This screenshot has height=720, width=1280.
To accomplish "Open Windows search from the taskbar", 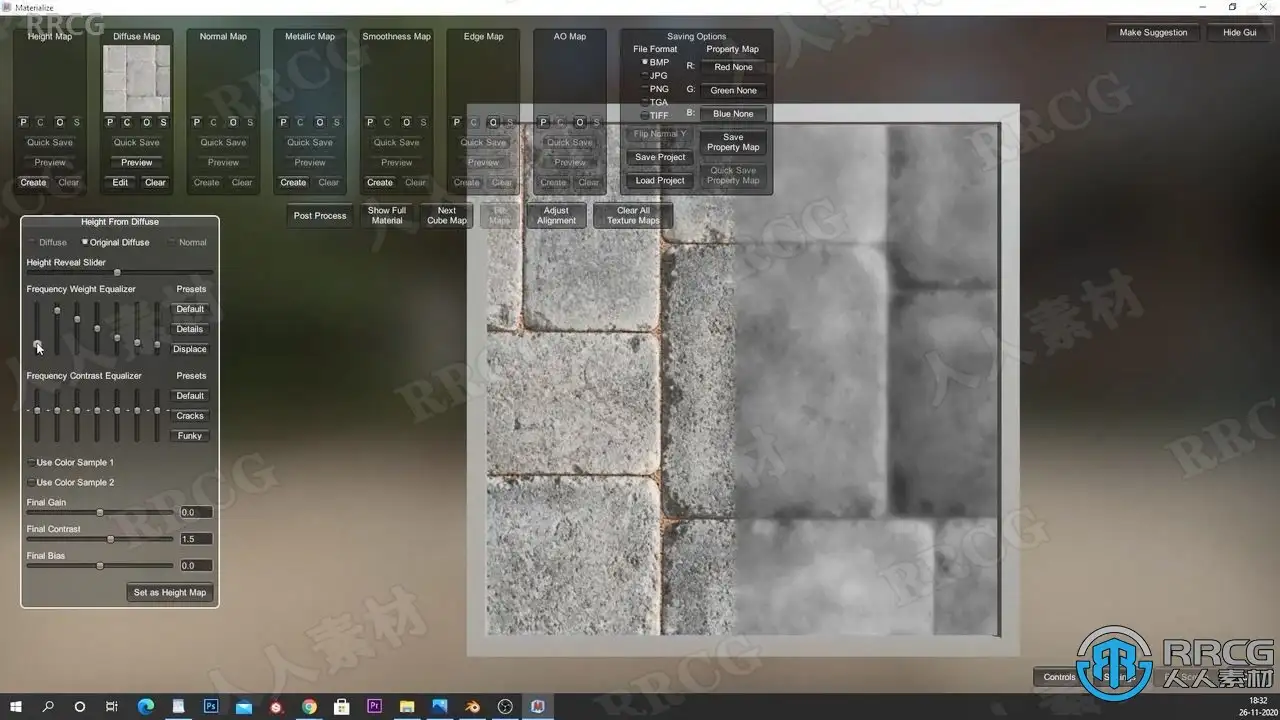I will coord(48,706).
